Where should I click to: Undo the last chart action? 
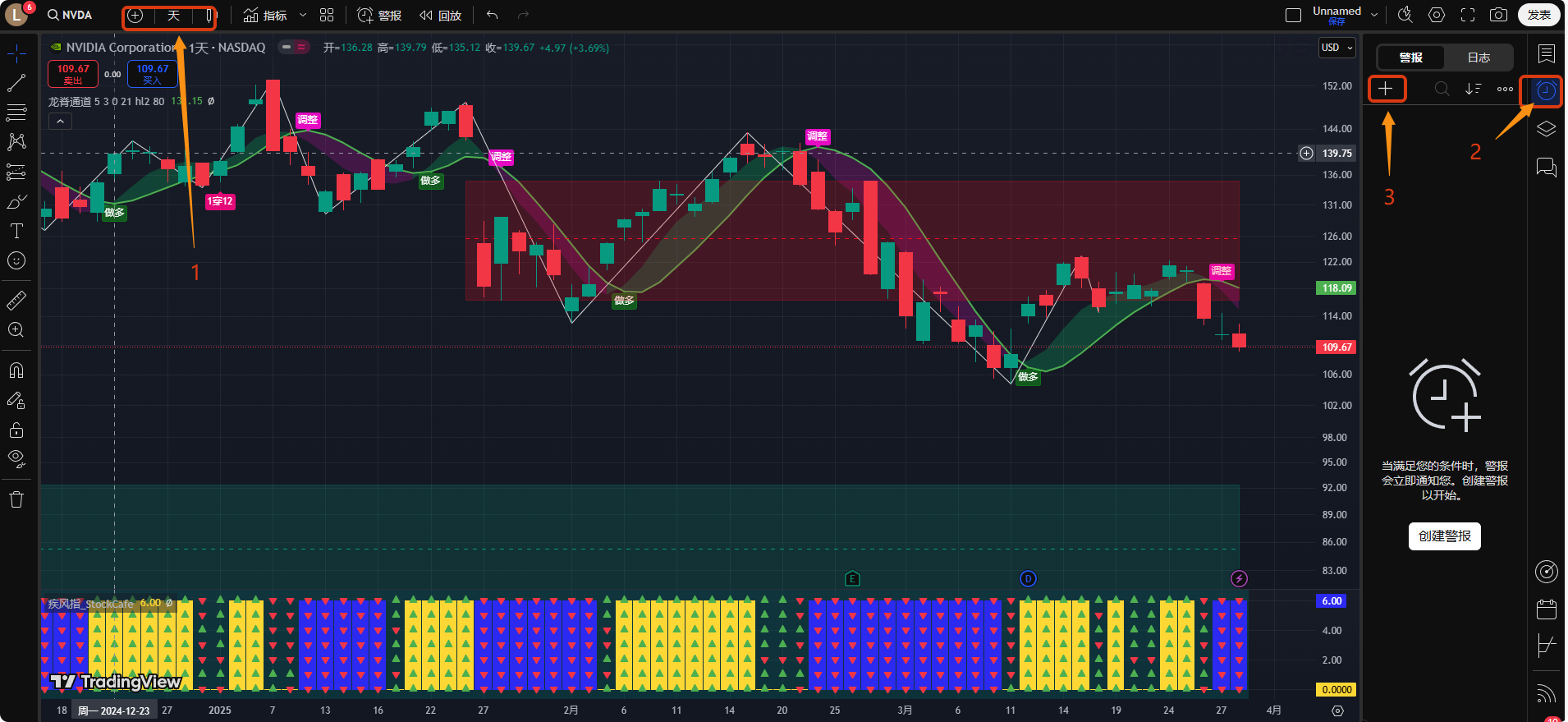tap(493, 16)
